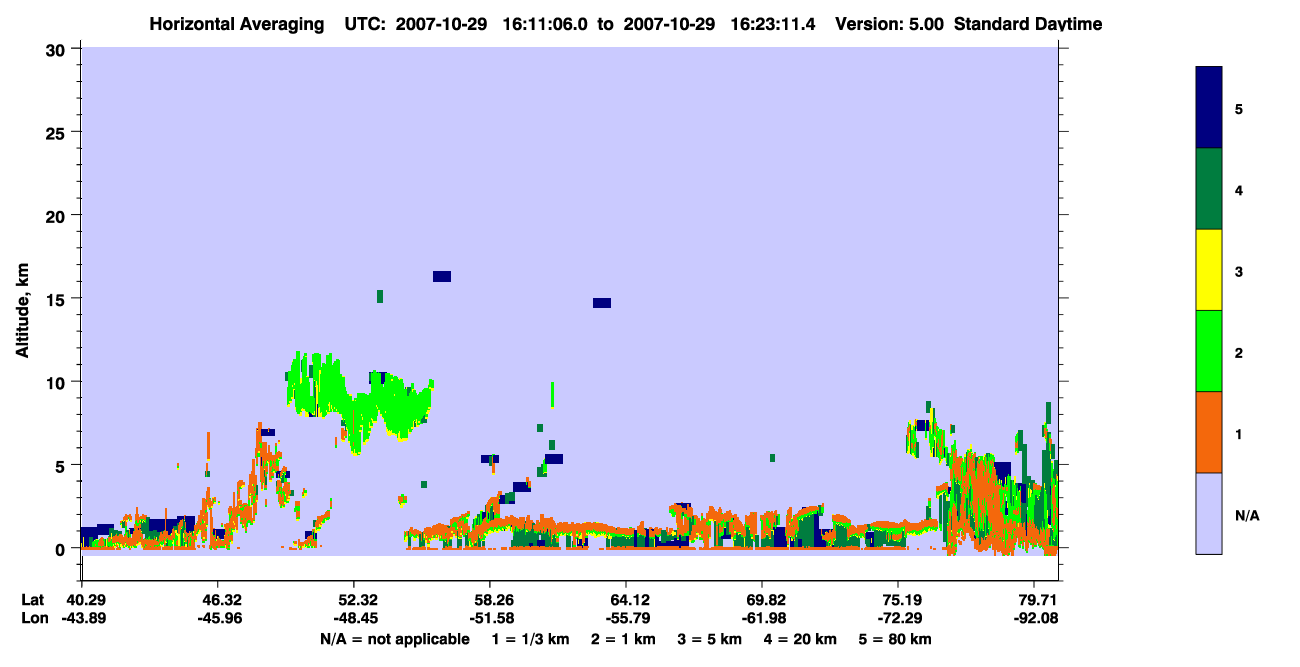
Task: Click the orange level 1 color swatch
Action: click(x=1209, y=432)
